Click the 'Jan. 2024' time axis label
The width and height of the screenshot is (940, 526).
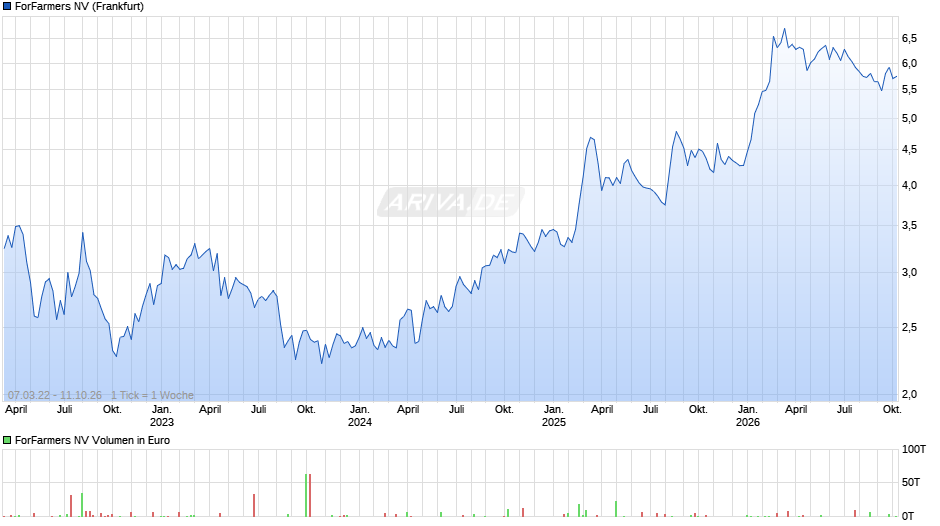360,416
